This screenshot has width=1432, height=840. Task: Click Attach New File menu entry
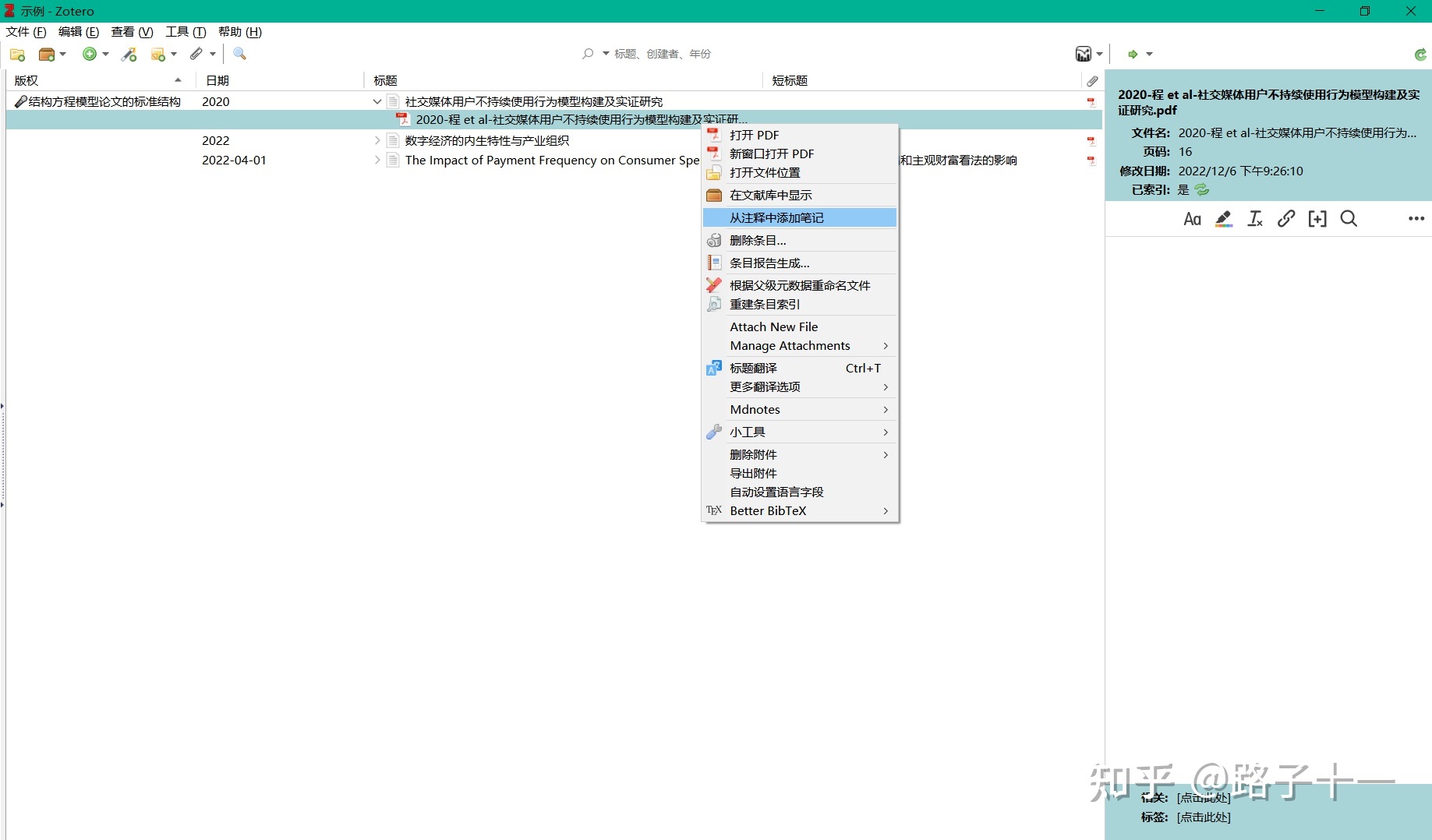coord(800,326)
